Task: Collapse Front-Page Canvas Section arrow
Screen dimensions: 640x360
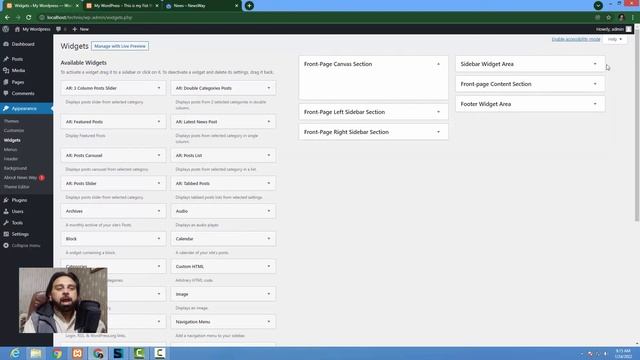Action: [438, 64]
